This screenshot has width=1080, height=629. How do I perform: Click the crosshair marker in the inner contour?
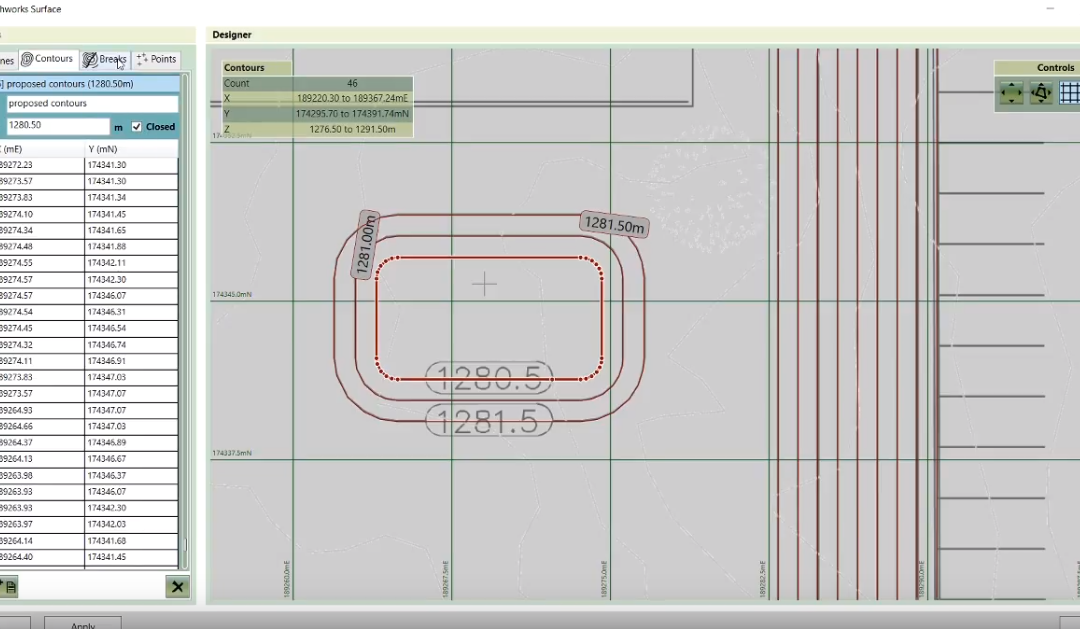[484, 284]
